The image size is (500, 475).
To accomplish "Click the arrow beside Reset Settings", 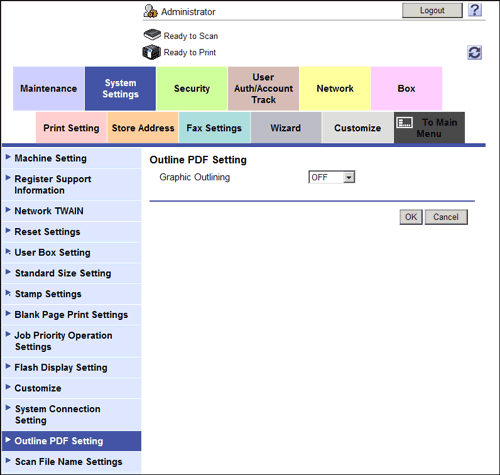I will [x=8, y=230].
